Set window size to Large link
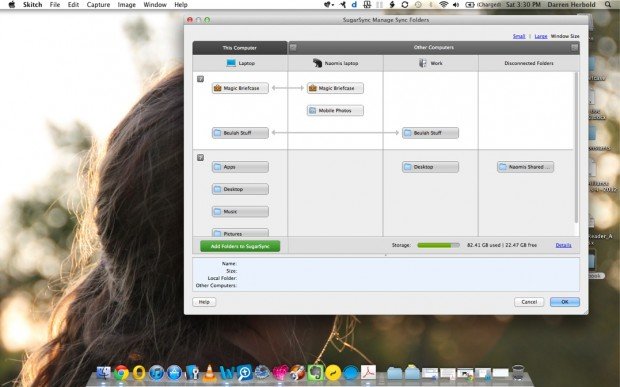This screenshot has width=620, height=387. (541, 36)
